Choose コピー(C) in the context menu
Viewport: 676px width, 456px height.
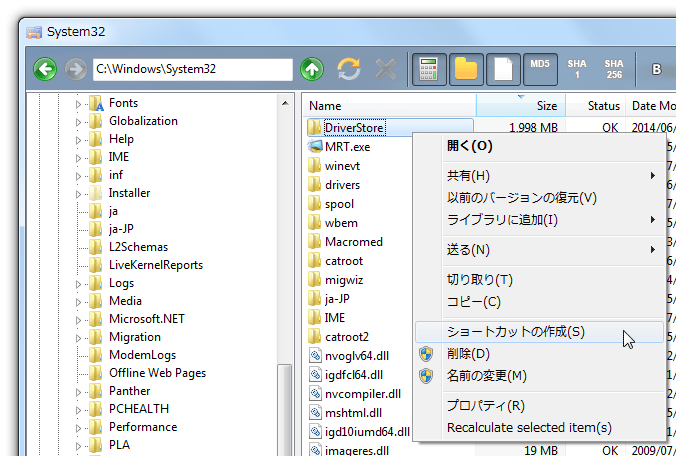tap(539, 302)
